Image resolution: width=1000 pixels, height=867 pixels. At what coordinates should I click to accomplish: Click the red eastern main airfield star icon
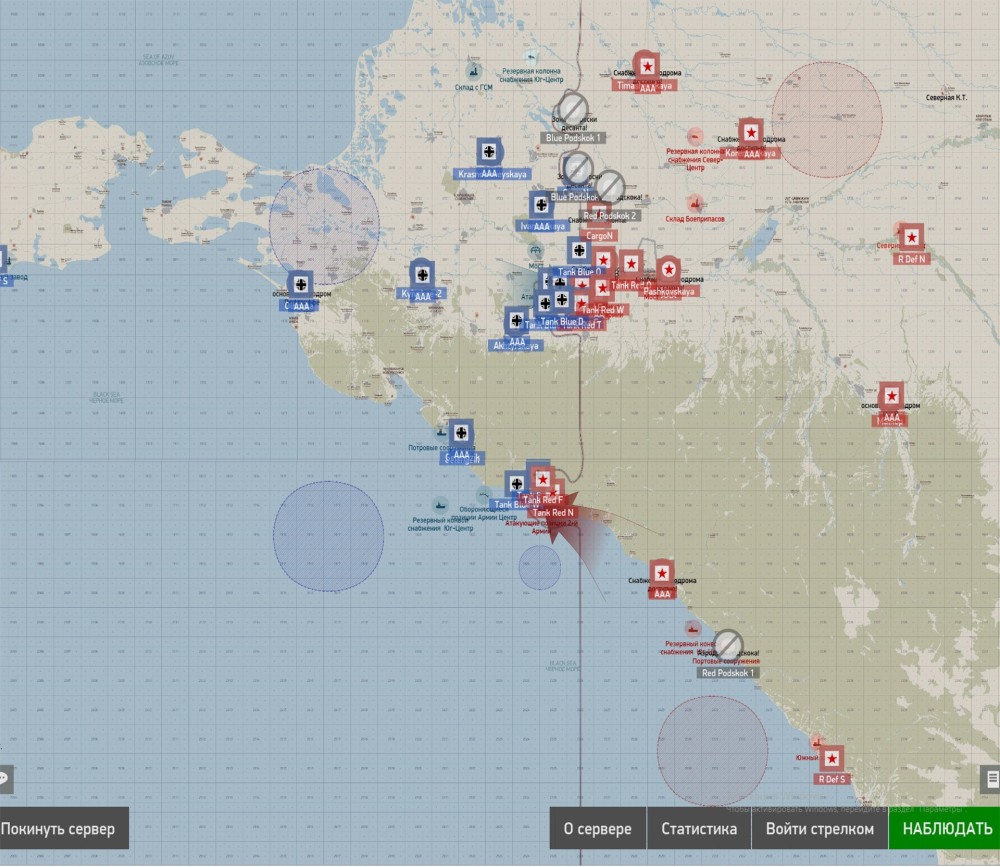(x=892, y=396)
